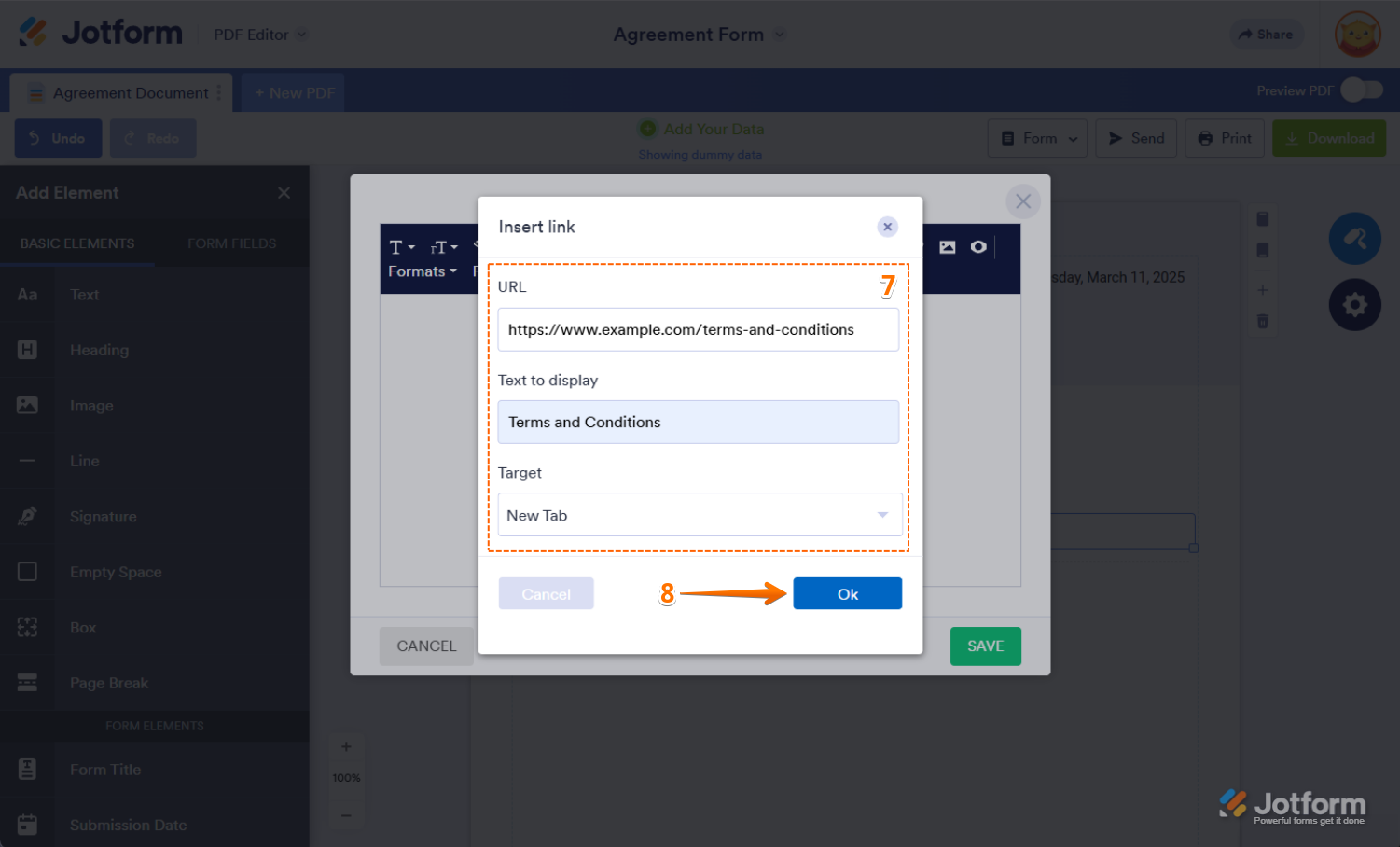Image resolution: width=1400 pixels, height=847 pixels.
Task: Click into the URL input field
Action: [x=699, y=329]
